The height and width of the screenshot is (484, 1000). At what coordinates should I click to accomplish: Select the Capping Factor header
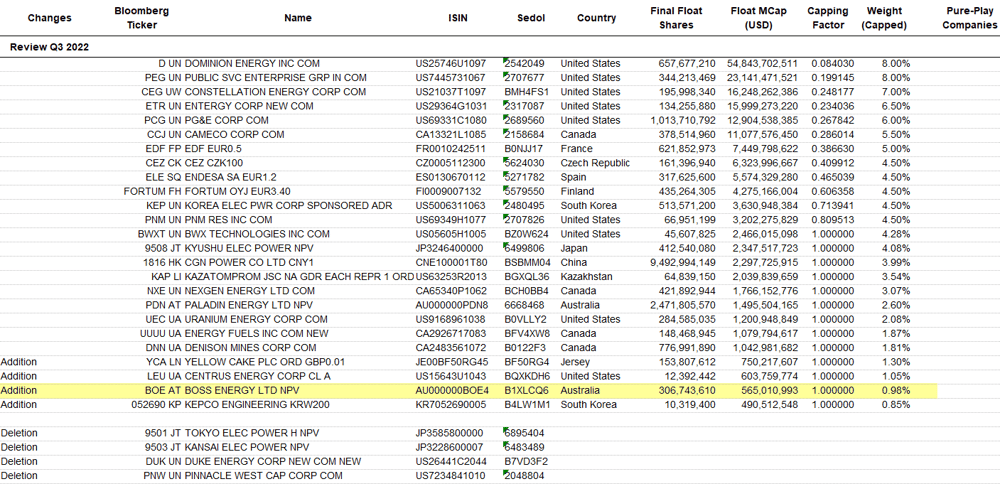(x=828, y=18)
